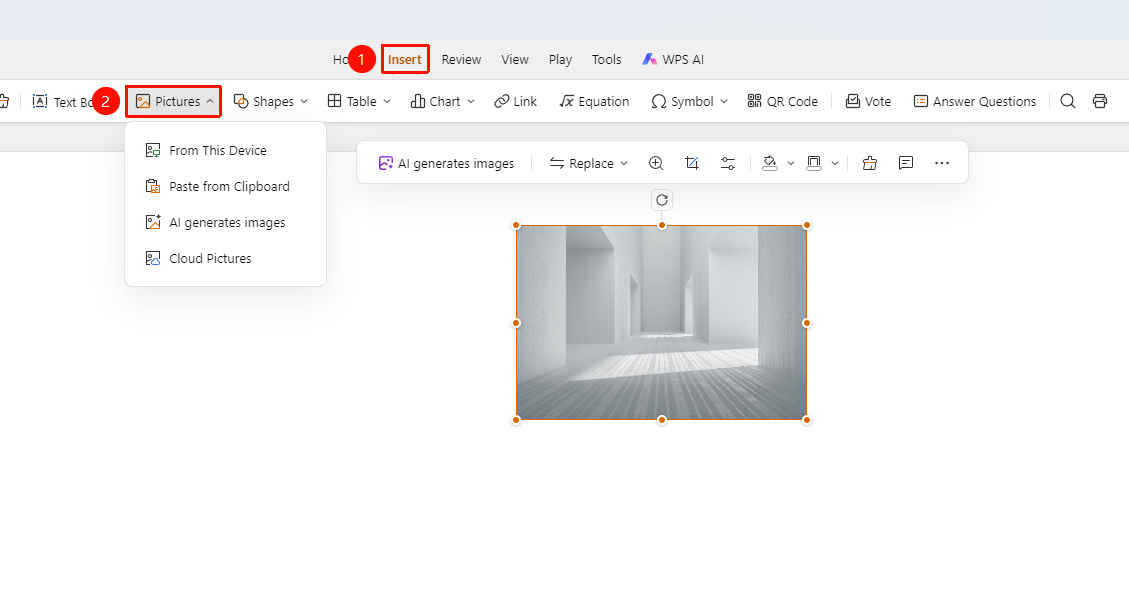Screen dimensions: 1129x591
Task: Click the Answer Questions tool
Action: pos(975,101)
